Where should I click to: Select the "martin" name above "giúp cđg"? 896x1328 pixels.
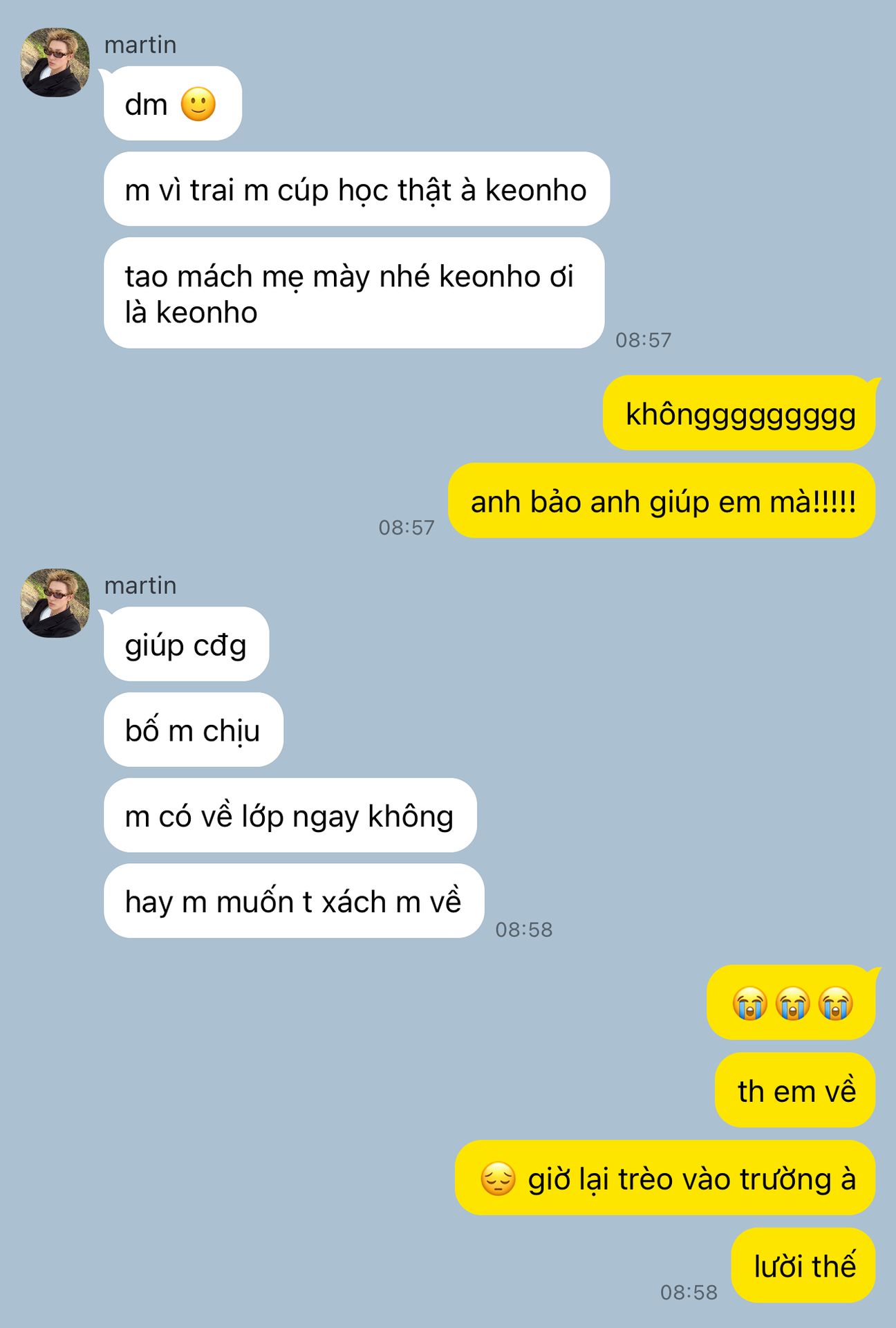140,586
